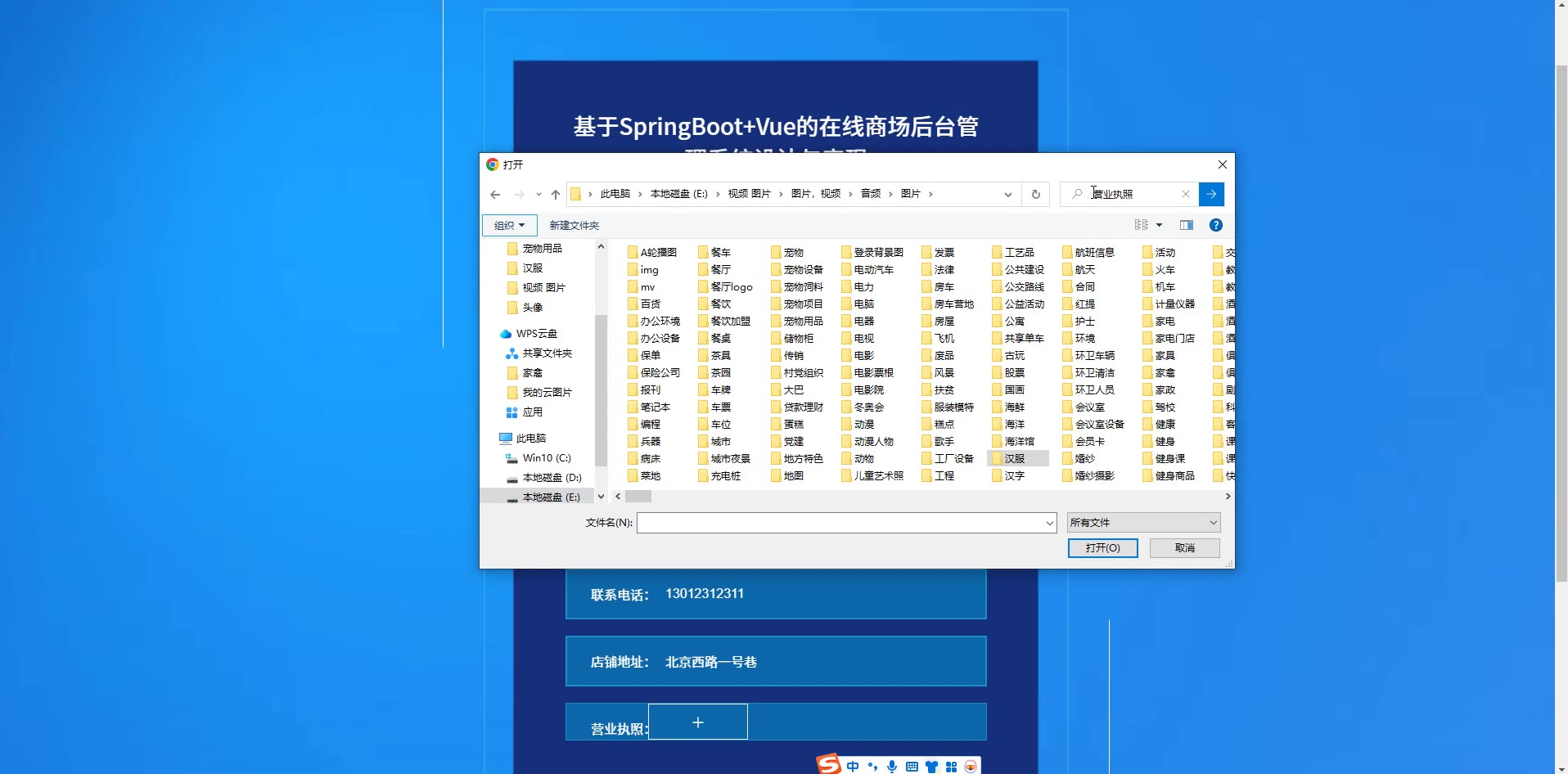Select the 航班信息 folder

click(1088, 253)
